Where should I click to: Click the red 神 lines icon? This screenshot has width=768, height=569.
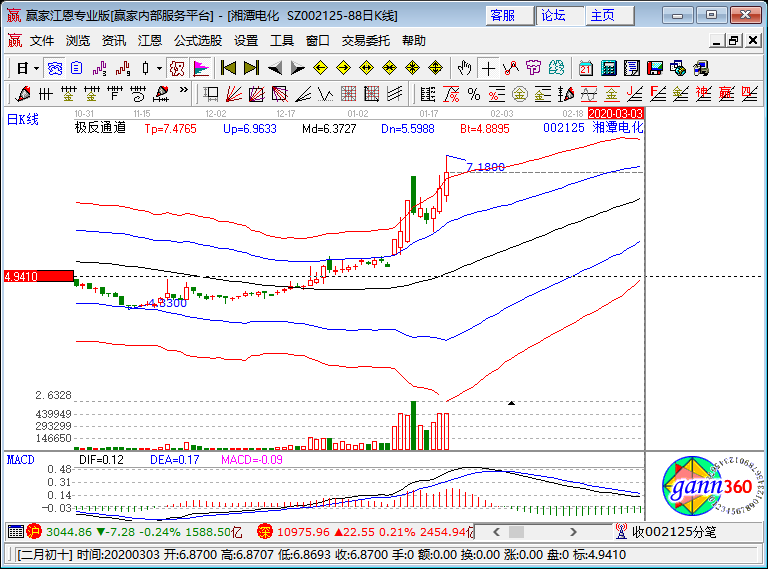click(703, 94)
